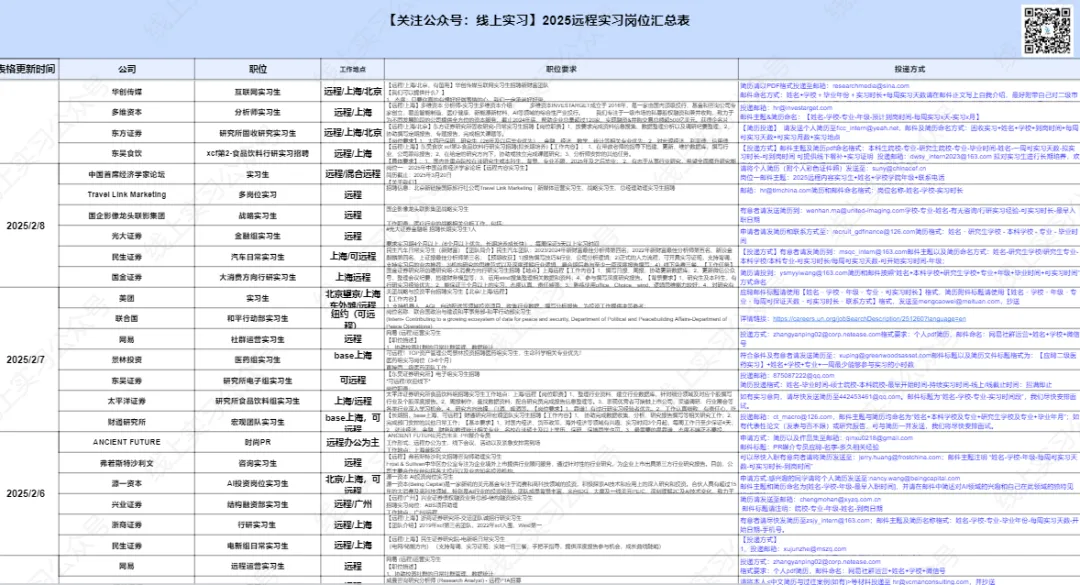This screenshot has width=1080, height=585.
Task: Select the company cell '源一资本'
Action: [127, 484]
